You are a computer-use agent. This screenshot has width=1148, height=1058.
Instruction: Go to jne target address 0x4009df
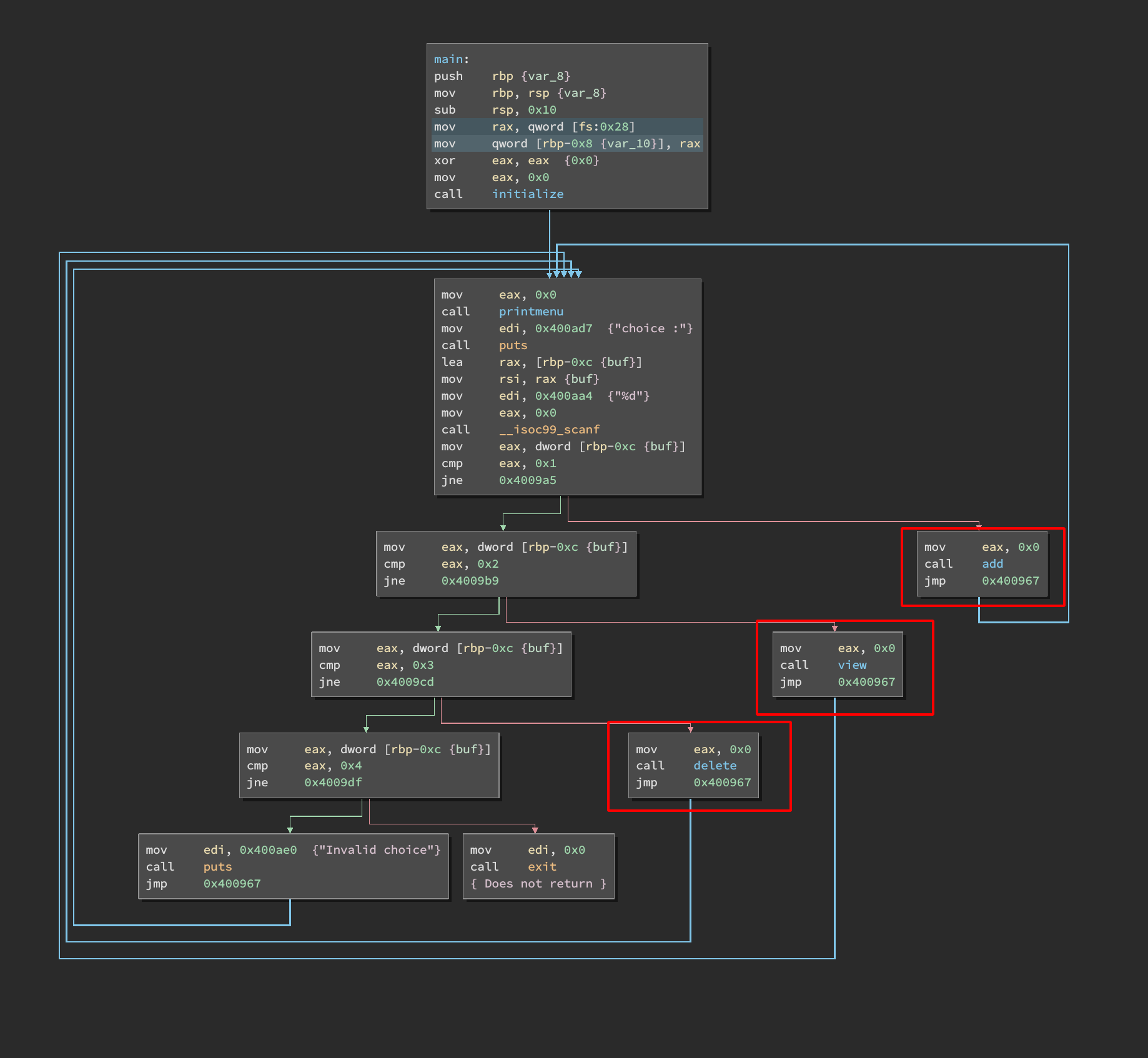pyautogui.click(x=333, y=783)
